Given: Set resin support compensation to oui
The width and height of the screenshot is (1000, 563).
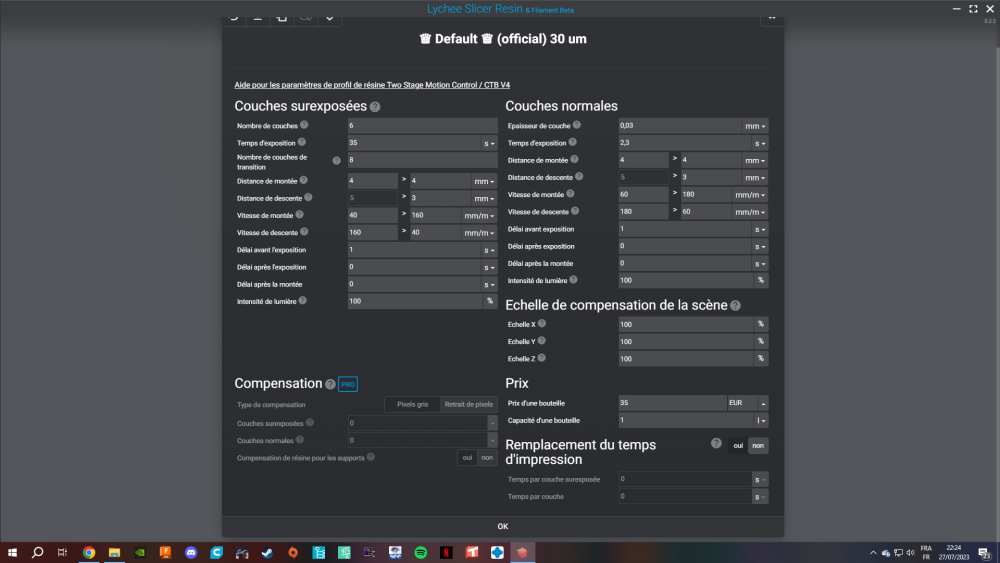Looking at the screenshot, I should [x=467, y=458].
